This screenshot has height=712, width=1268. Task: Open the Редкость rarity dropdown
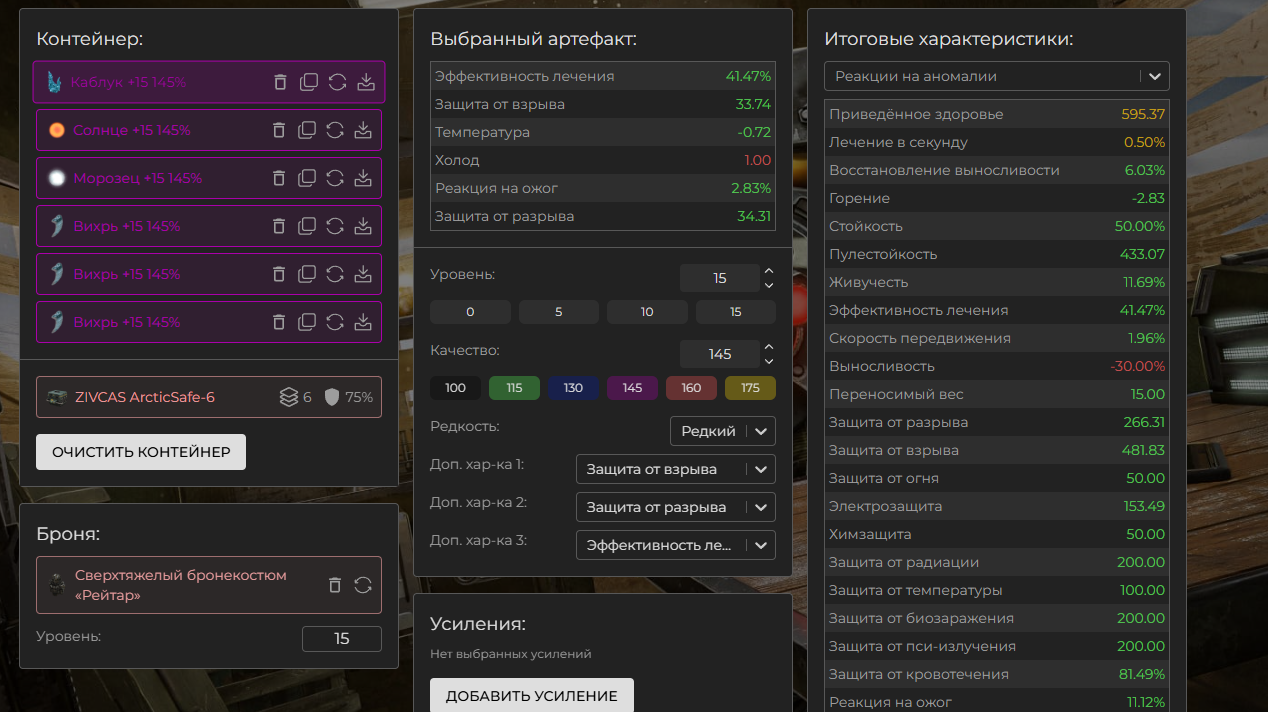click(722, 431)
